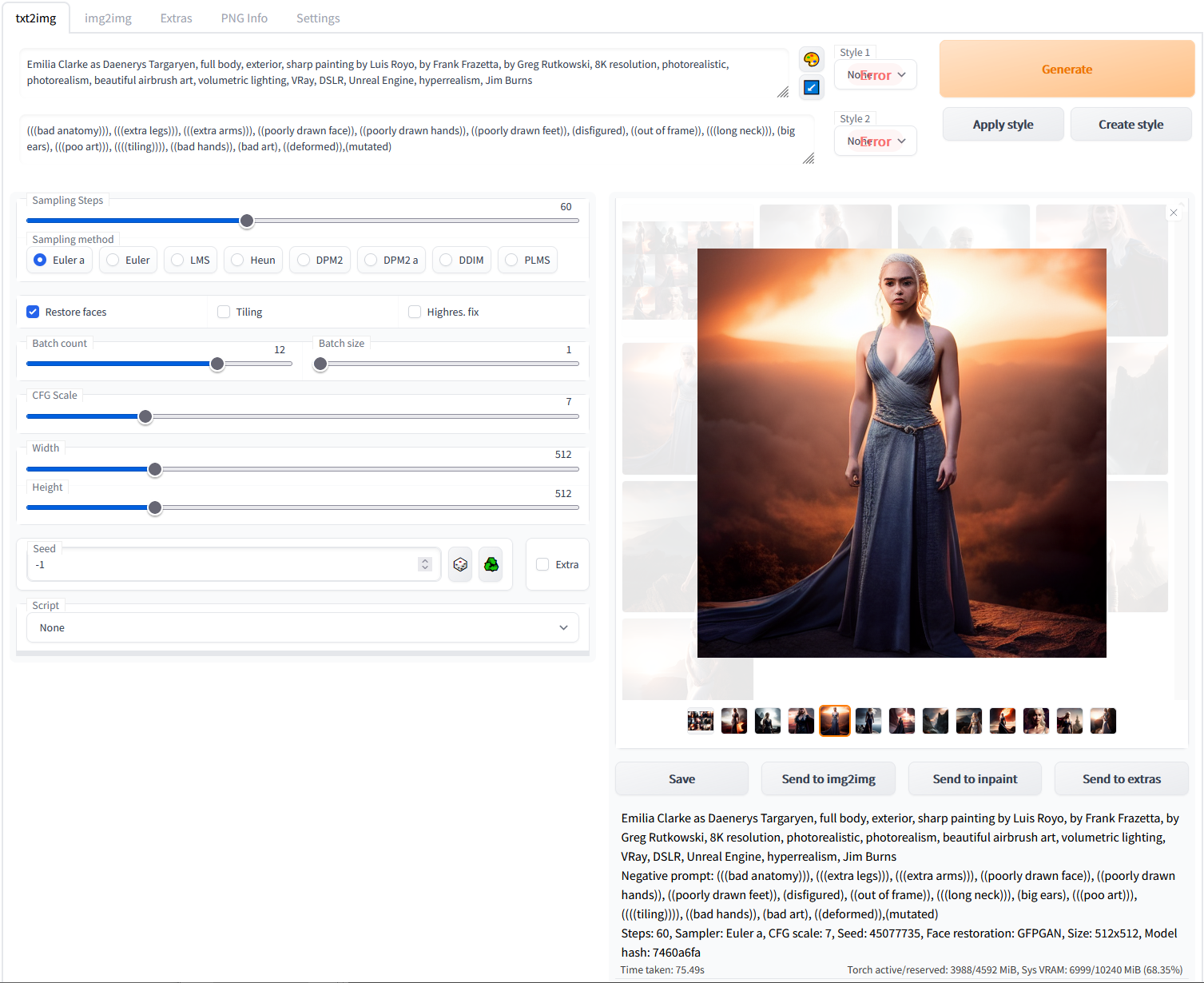Click the Send to inpaint button

[x=975, y=779]
